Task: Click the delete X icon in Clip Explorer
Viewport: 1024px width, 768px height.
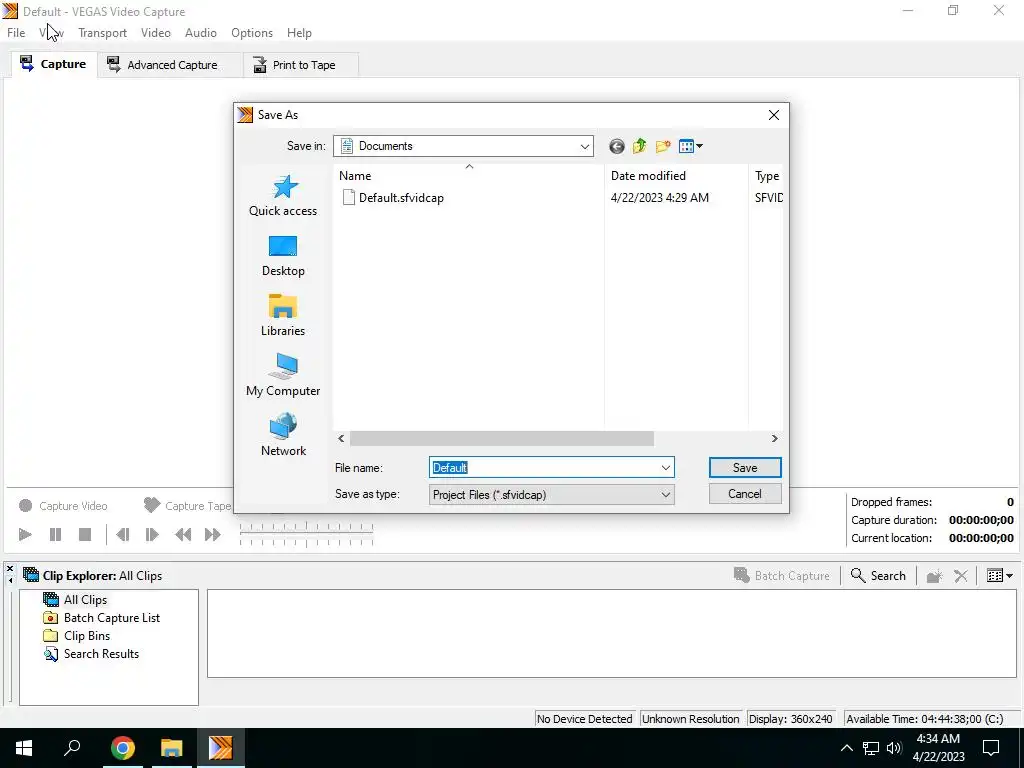Action: point(961,576)
